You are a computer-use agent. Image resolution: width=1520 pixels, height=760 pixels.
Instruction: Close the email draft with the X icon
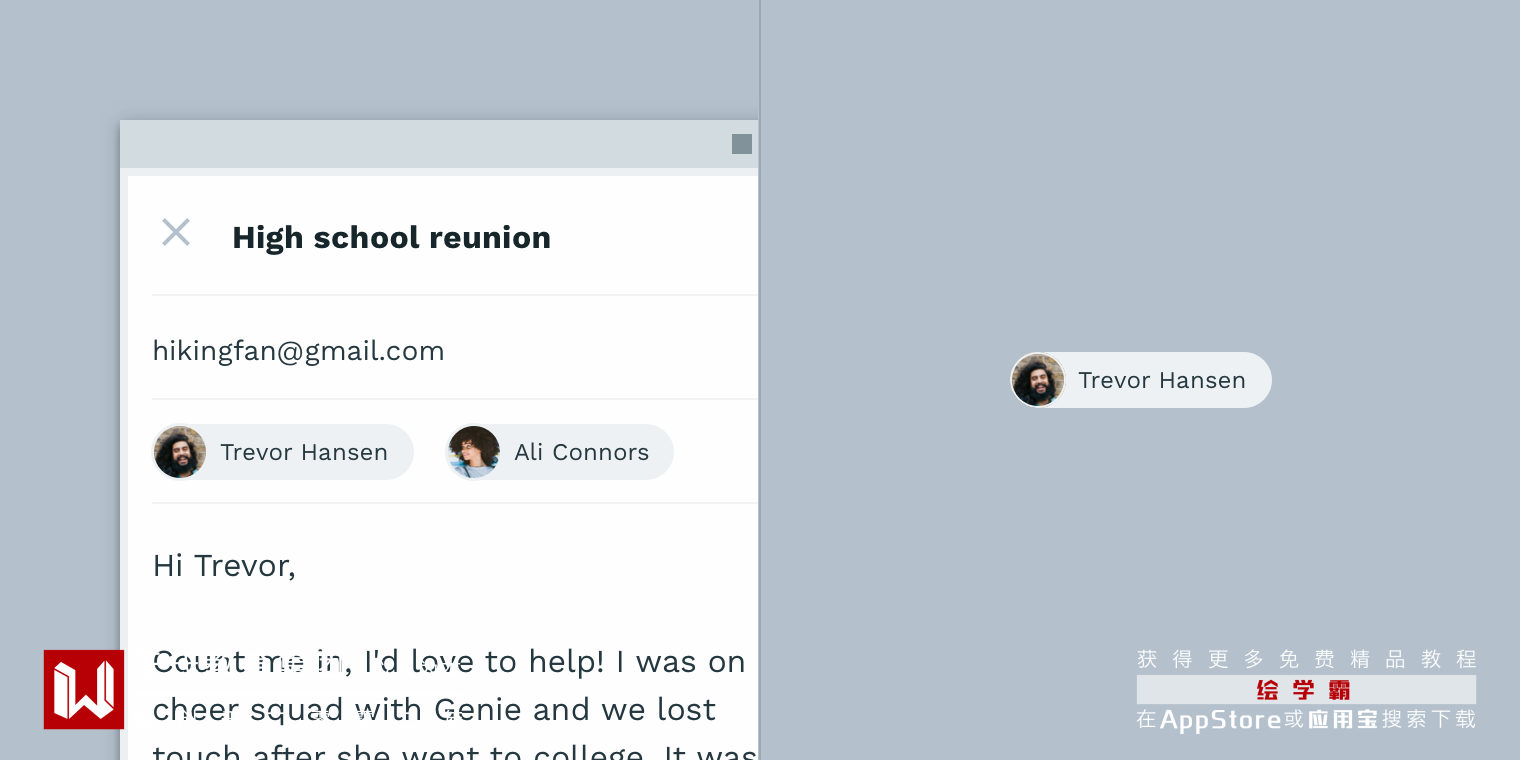click(176, 233)
